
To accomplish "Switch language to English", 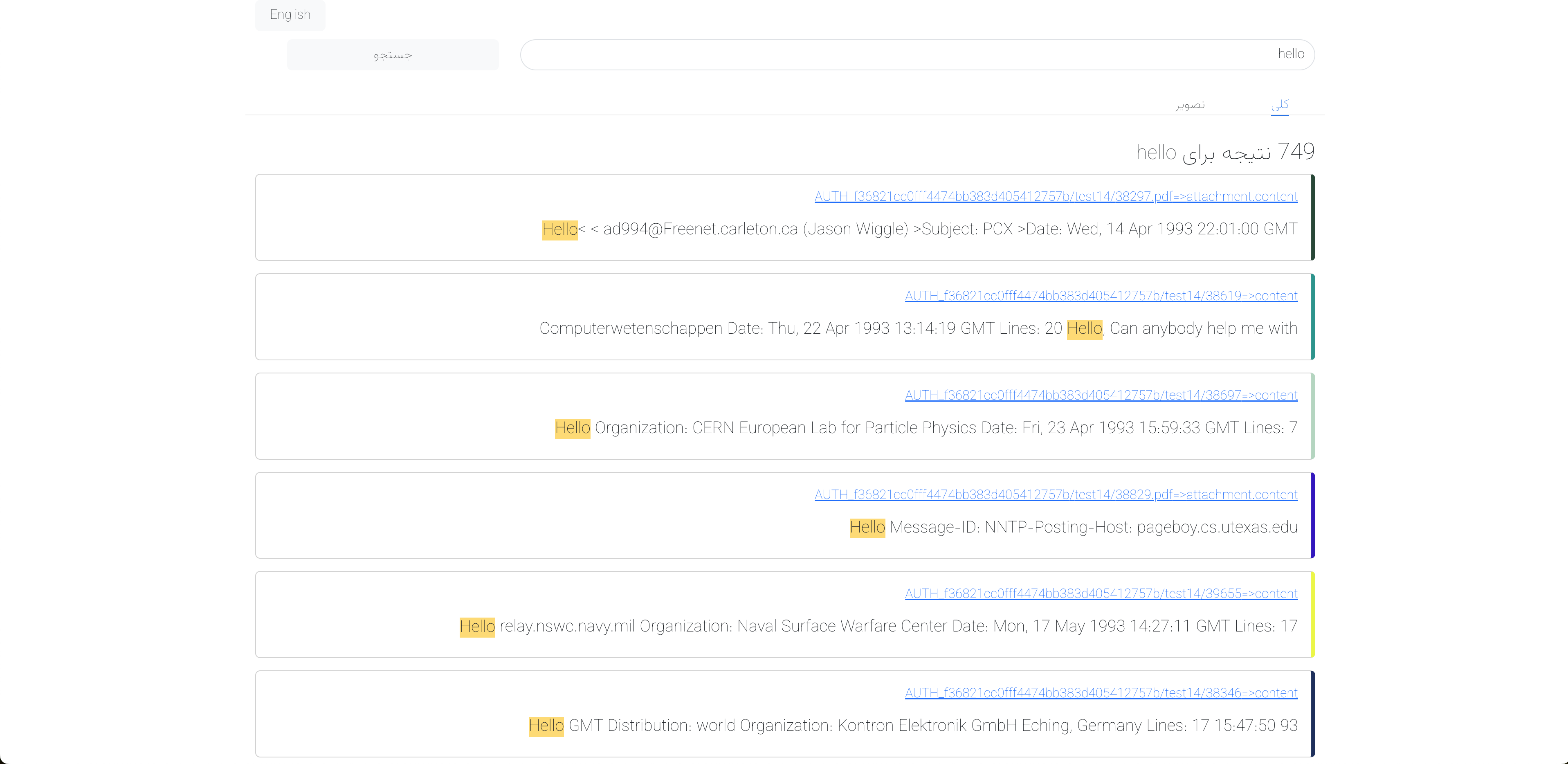I will tap(290, 15).
